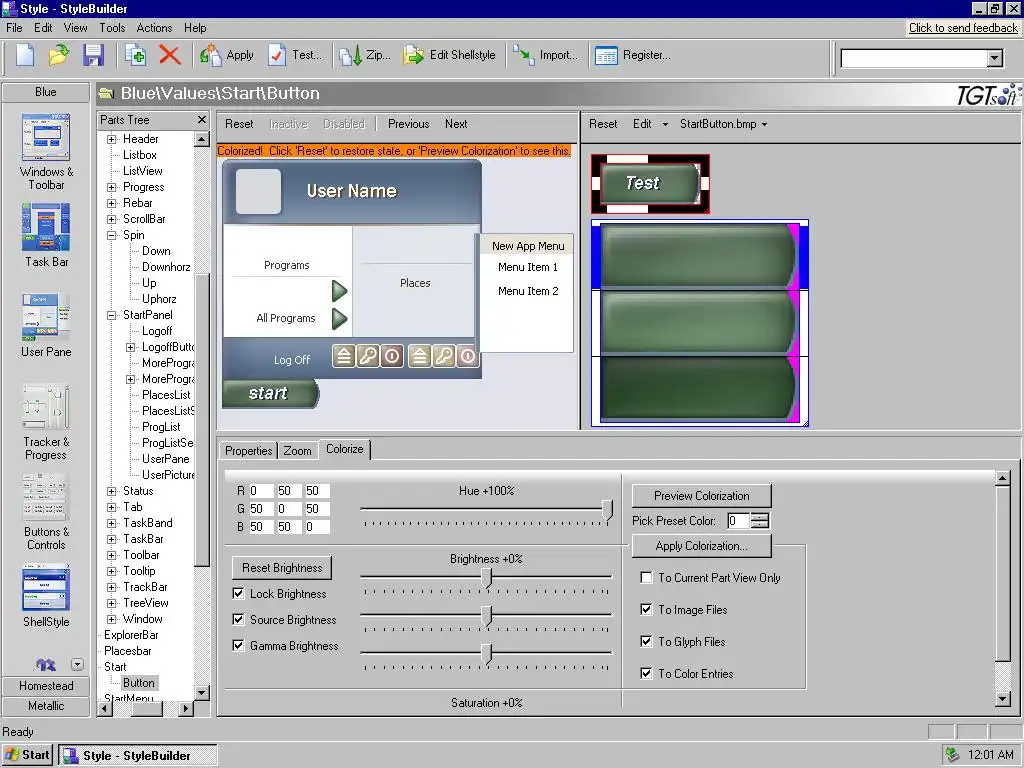This screenshot has height=768, width=1024.
Task: Select the Homestead color scheme button
Action: coord(46,686)
